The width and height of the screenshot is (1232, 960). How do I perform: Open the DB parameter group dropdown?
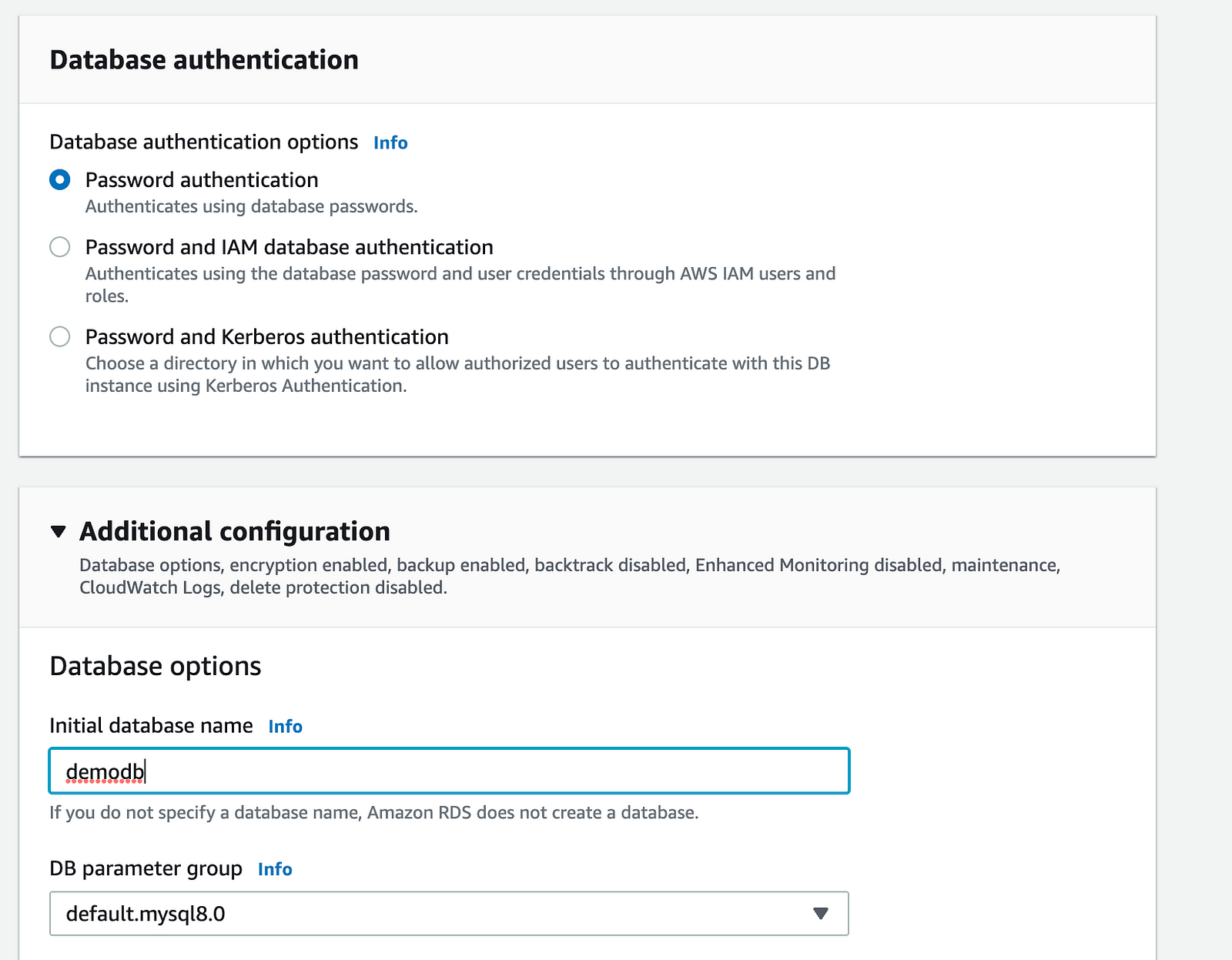[448, 914]
